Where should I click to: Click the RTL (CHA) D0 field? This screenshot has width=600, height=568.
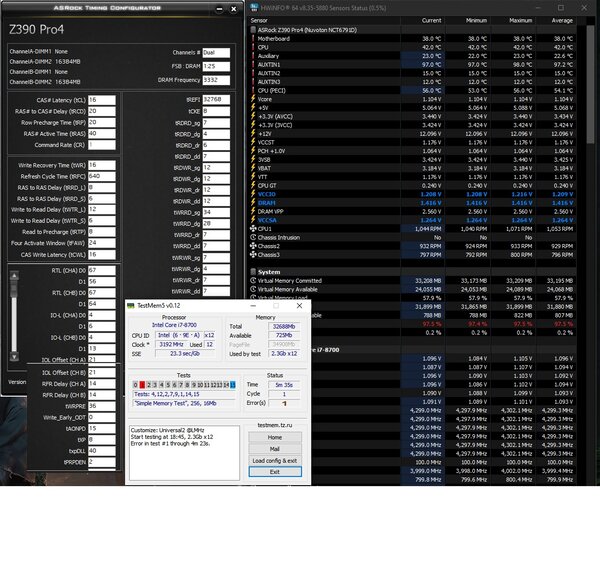click(102, 271)
